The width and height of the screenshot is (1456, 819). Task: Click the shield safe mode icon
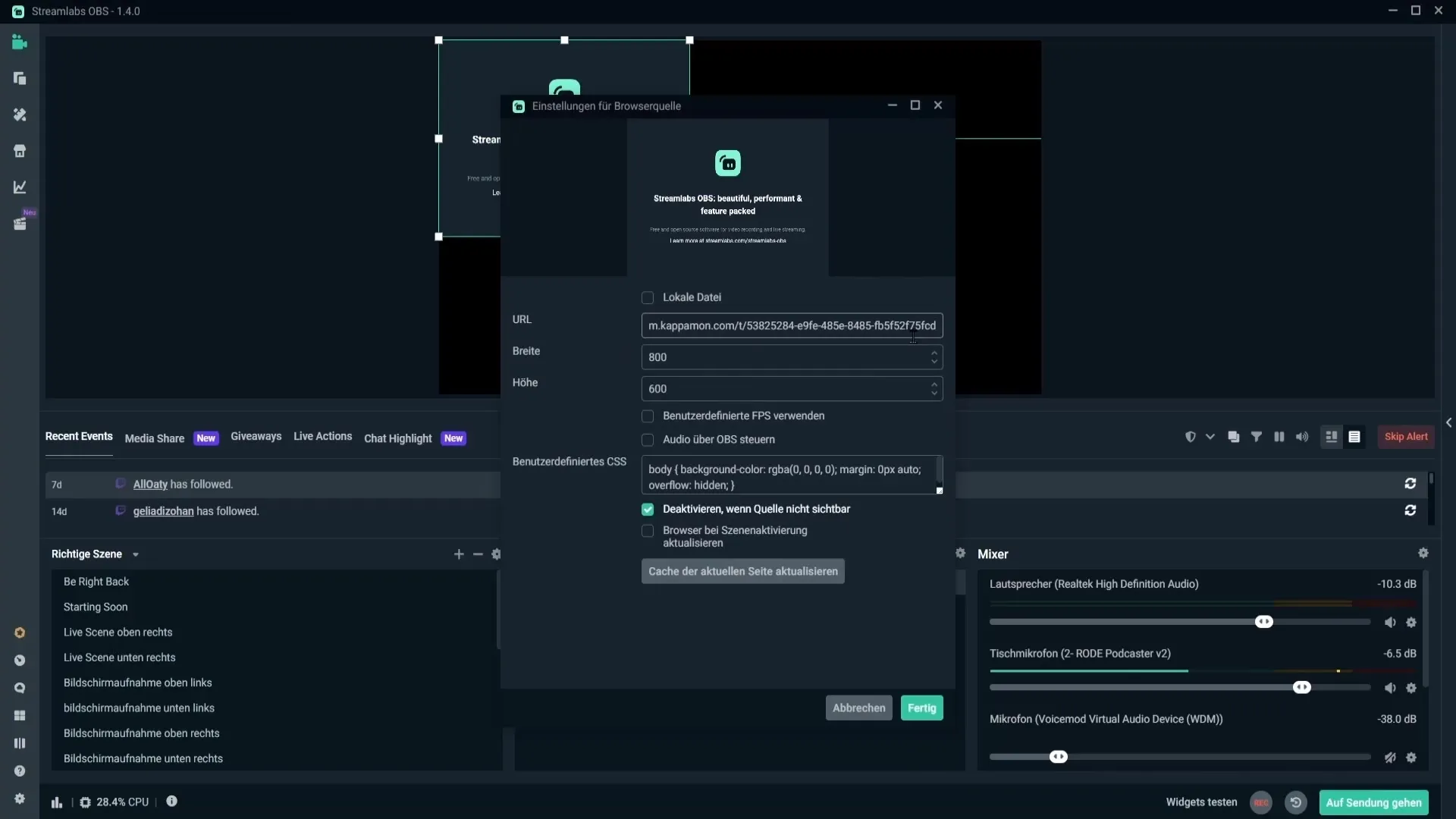(1191, 437)
